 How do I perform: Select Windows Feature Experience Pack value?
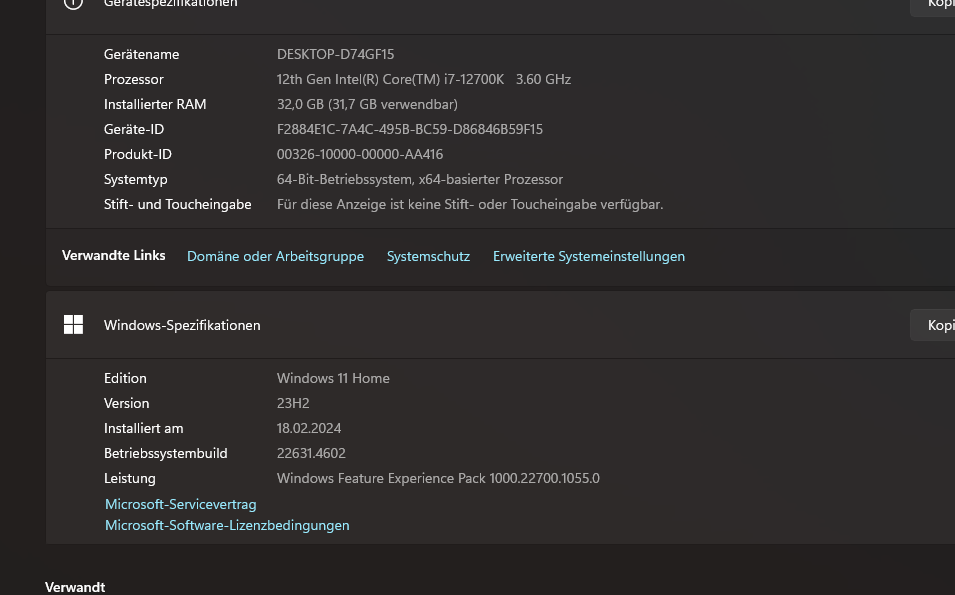click(x=439, y=478)
